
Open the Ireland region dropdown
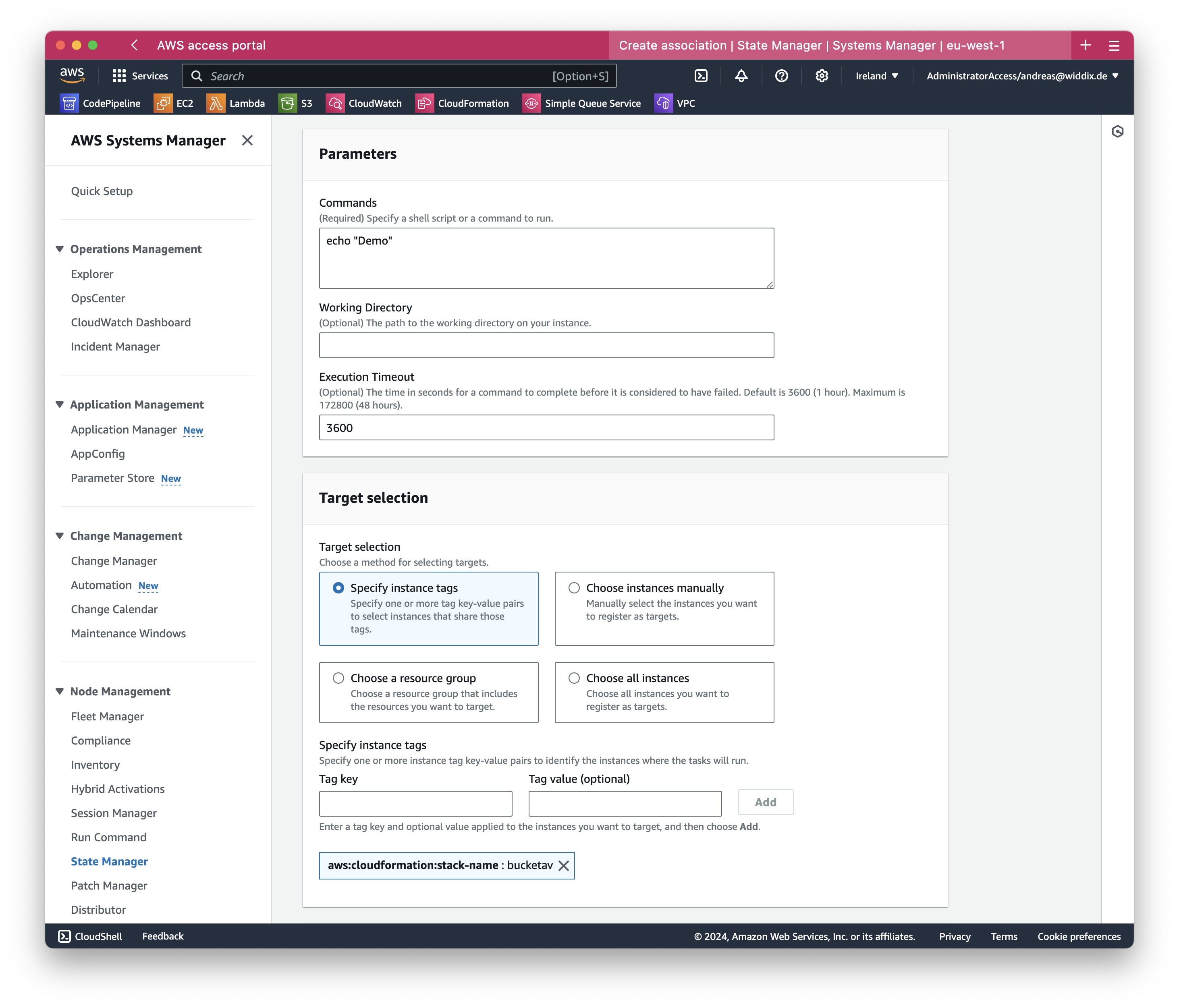point(877,76)
